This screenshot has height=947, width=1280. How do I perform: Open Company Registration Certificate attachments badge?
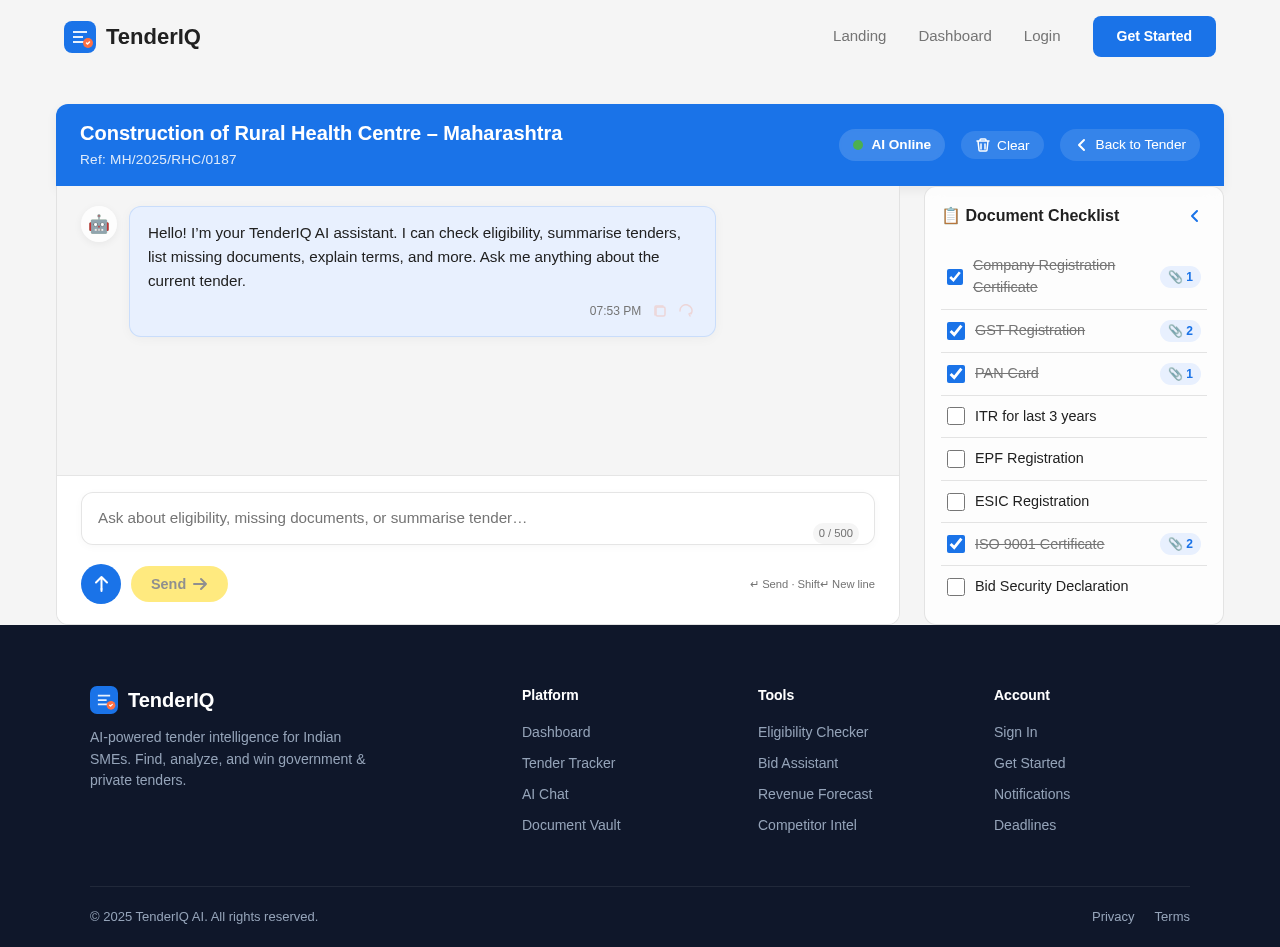coord(1180,277)
